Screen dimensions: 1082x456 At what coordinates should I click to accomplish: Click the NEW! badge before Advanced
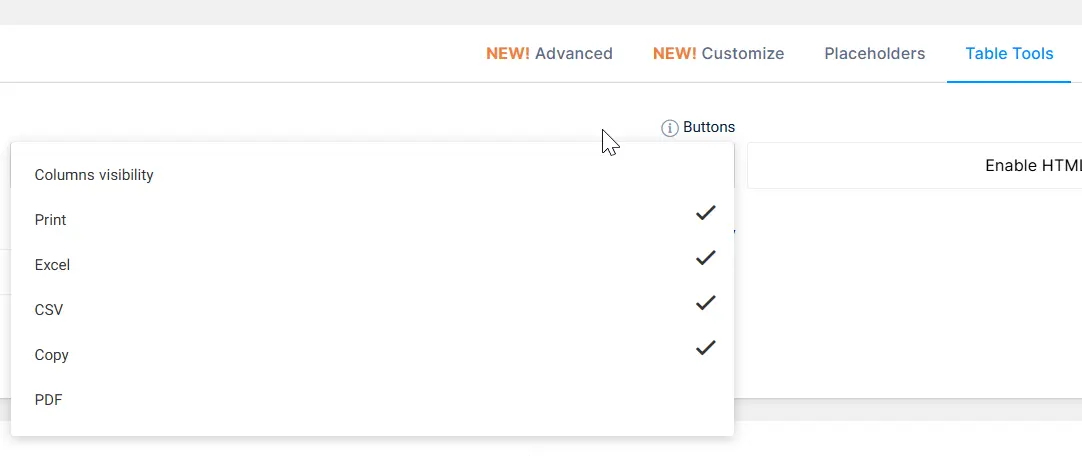[x=508, y=53]
